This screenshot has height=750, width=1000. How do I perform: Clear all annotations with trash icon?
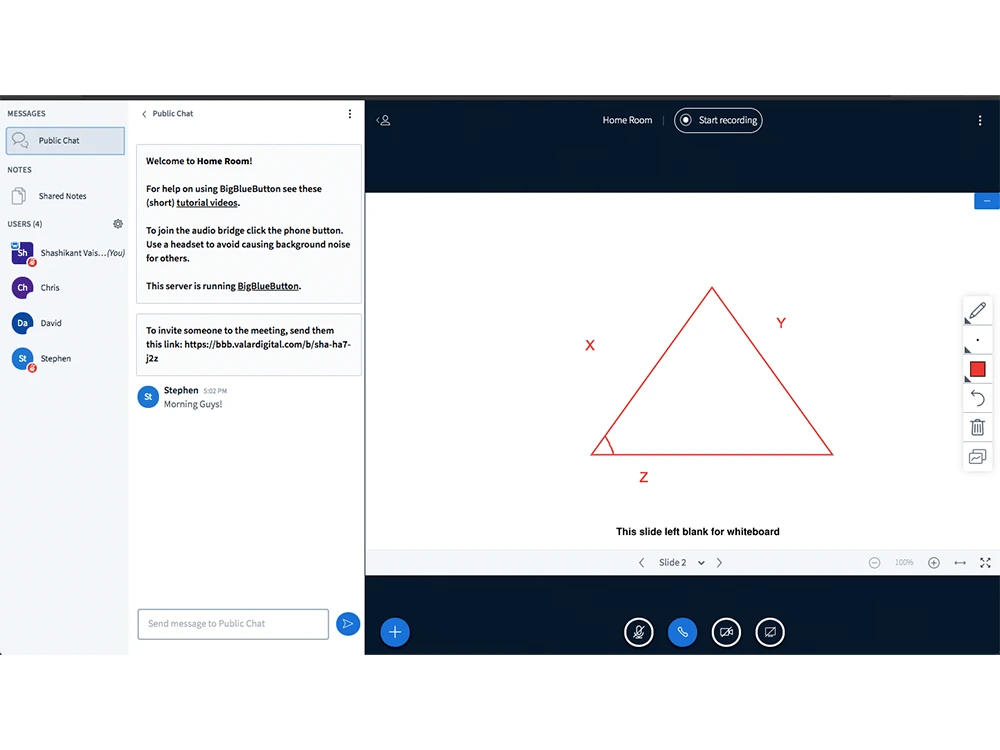click(977, 427)
